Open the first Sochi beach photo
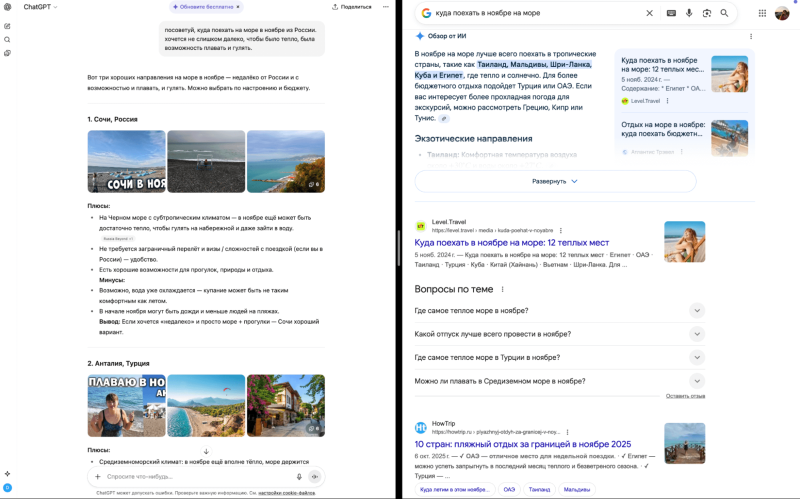The height and width of the screenshot is (499, 800). click(x=127, y=161)
